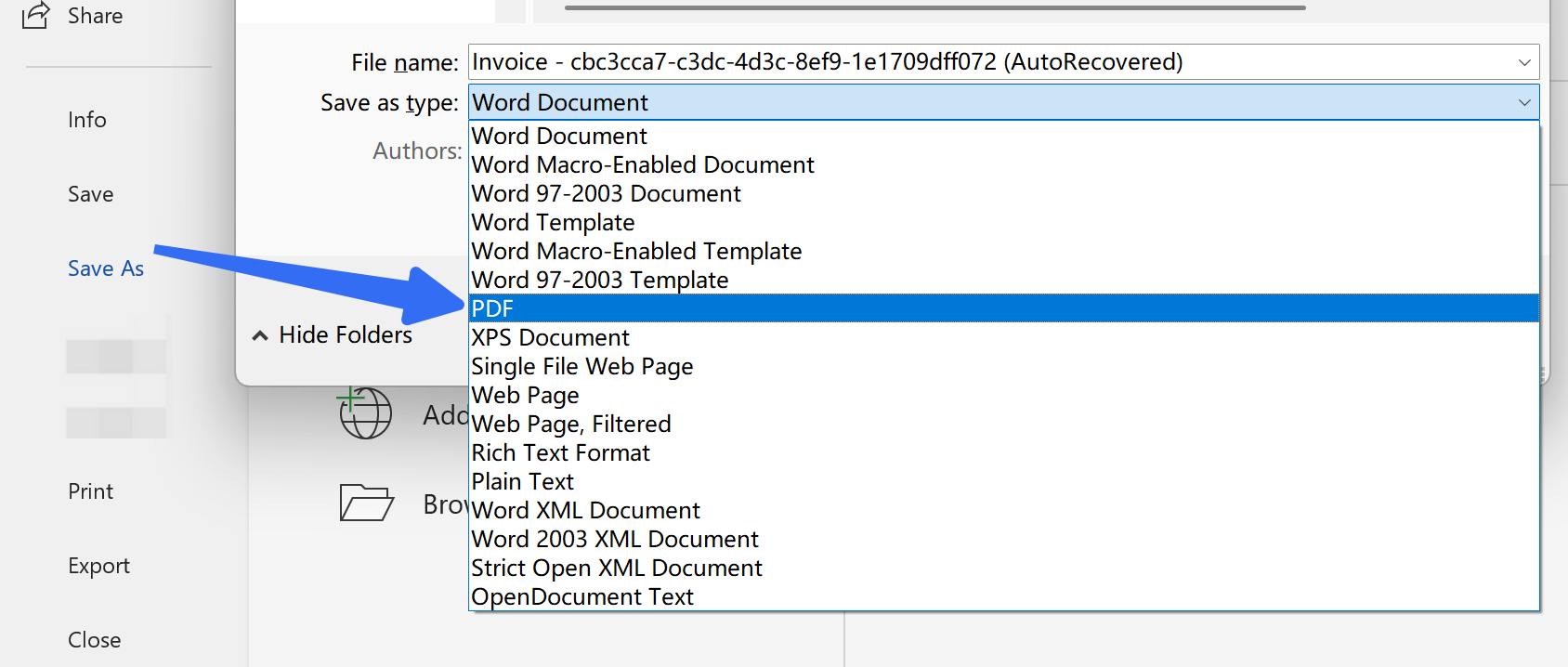Collapse folders using the caret icon
Viewport: 1568px width, 667px height.
[x=260, y=335]
